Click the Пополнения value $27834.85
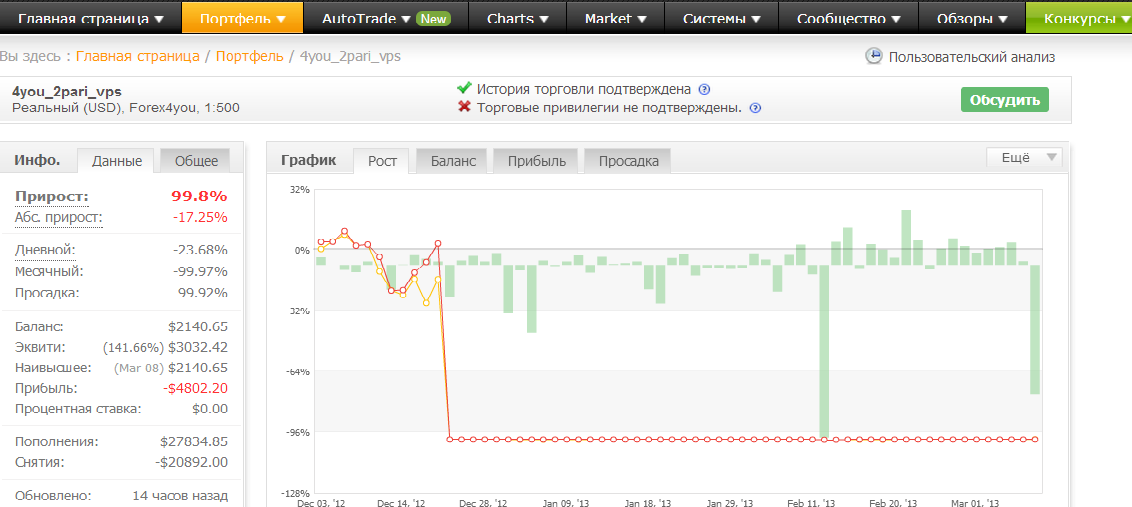The height and width of the screenshot is (507, 1132). point(194,441)
